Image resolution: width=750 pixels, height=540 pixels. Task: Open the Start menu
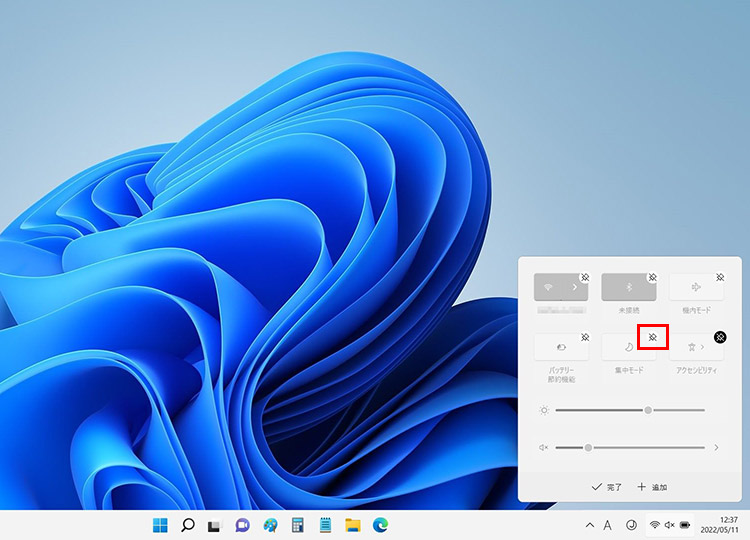click(x=160, y=525)
